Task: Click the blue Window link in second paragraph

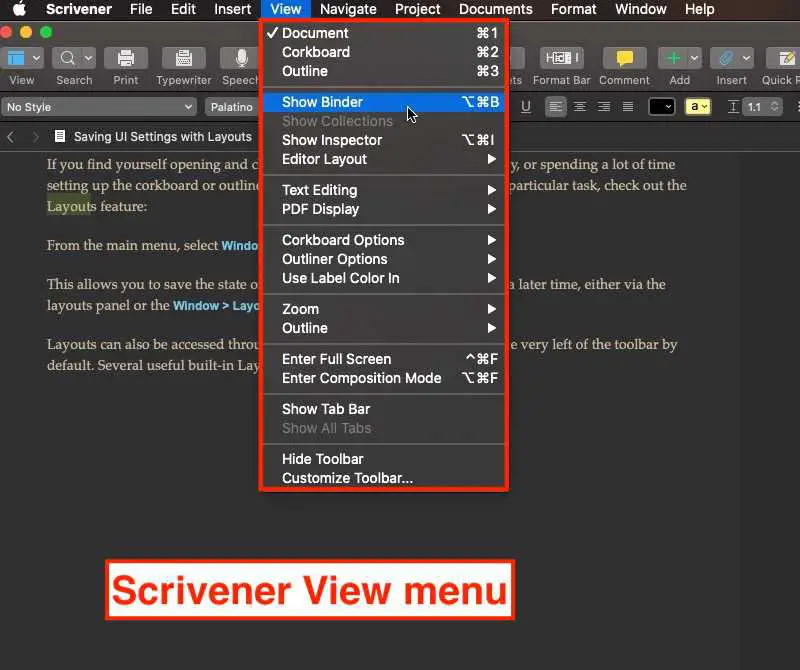Action: click(x=240, y=245)
